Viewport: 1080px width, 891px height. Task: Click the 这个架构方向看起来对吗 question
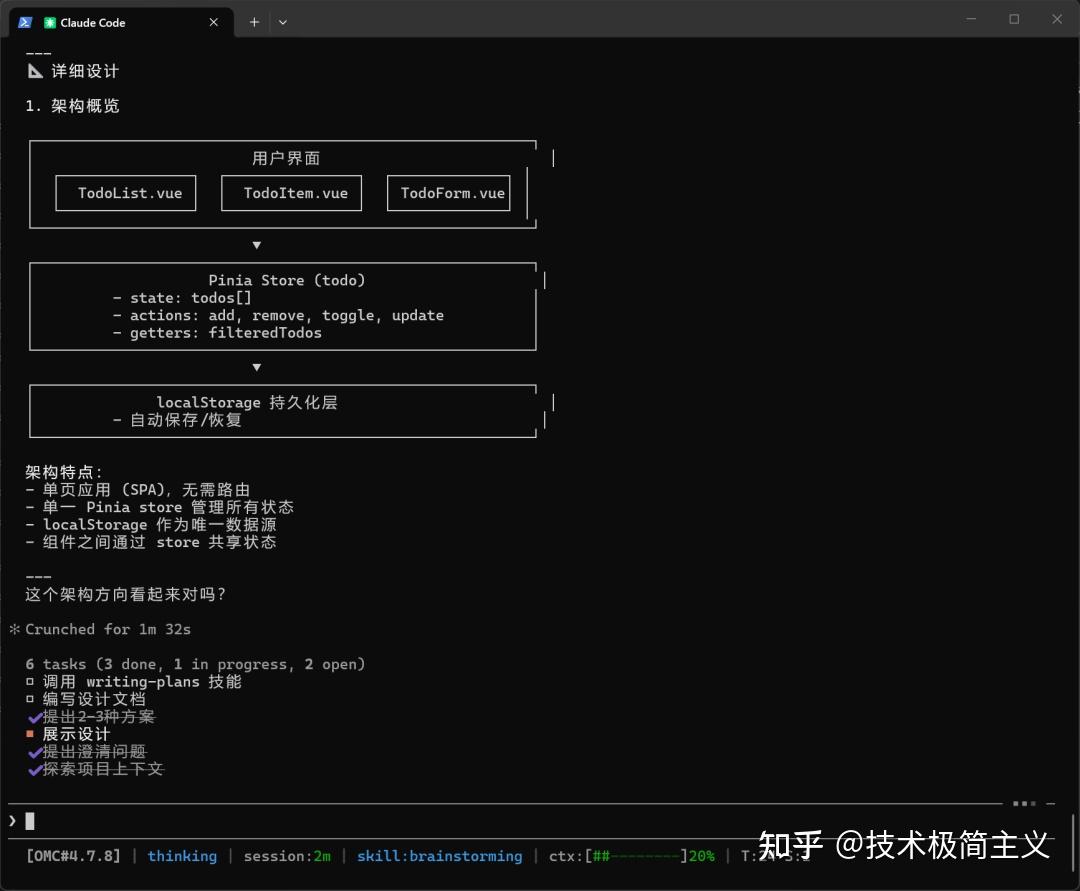point(125,594)
